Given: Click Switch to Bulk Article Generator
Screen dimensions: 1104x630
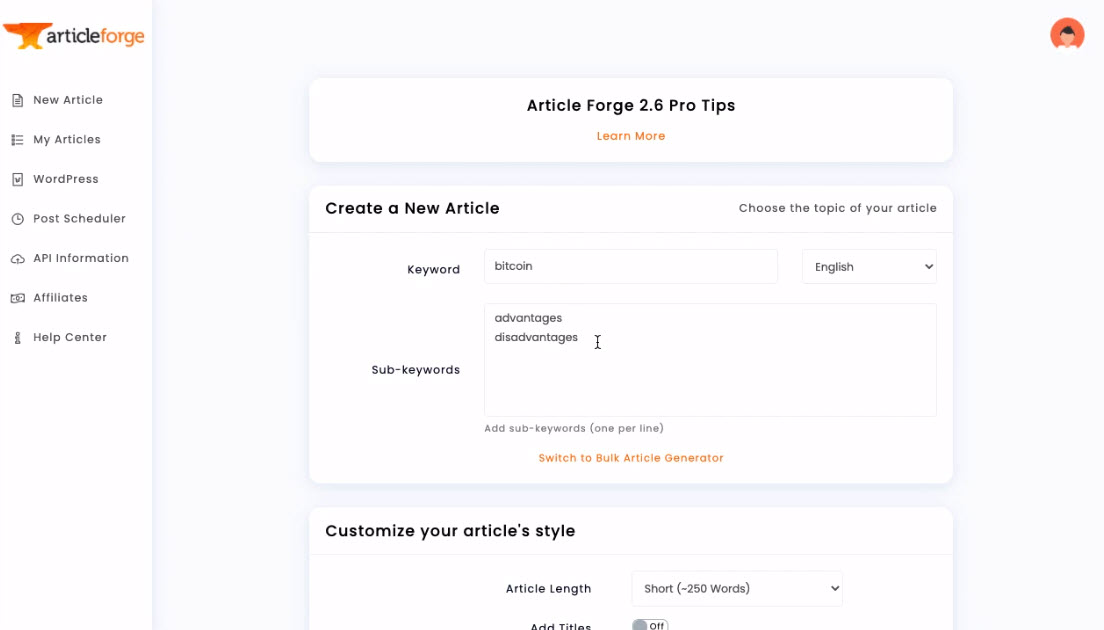Looking at the screenshot, I should click(x=630, y=458).
